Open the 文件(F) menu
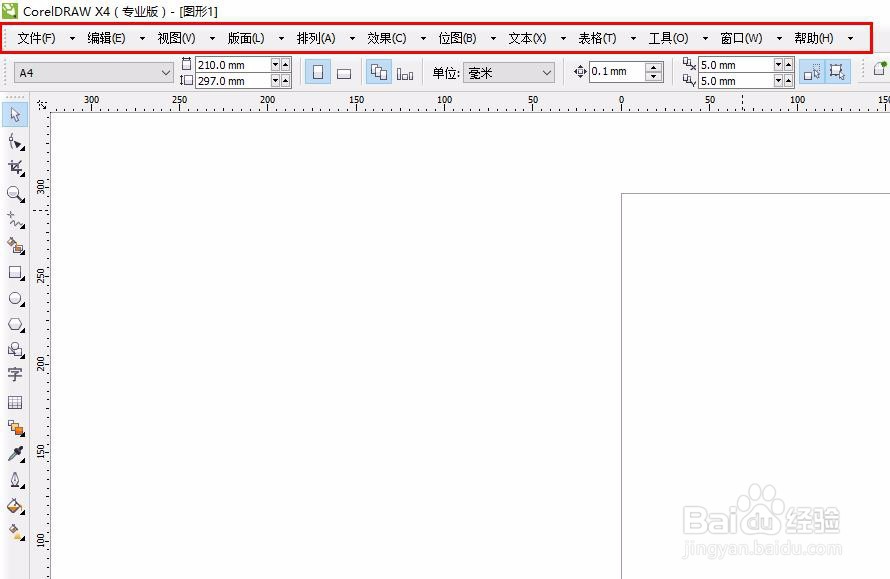890x579 pixels. [36, 38]
